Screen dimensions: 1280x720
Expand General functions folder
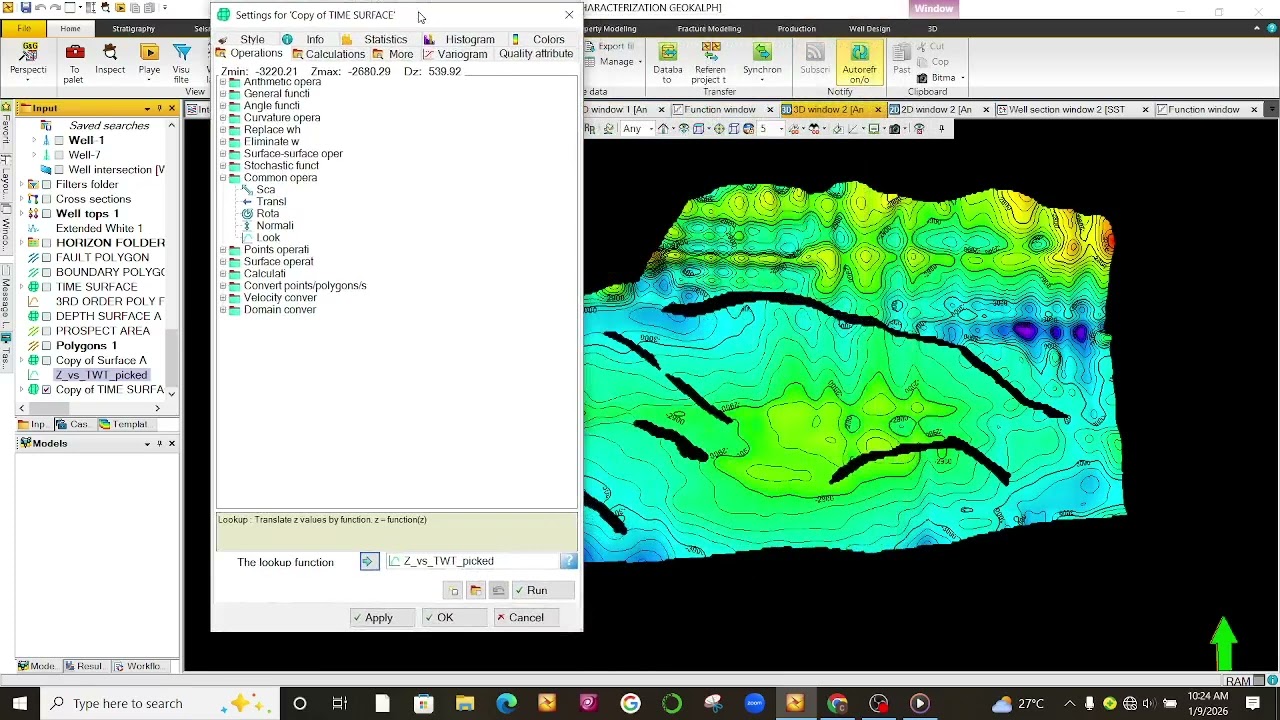tap(223, 94)
